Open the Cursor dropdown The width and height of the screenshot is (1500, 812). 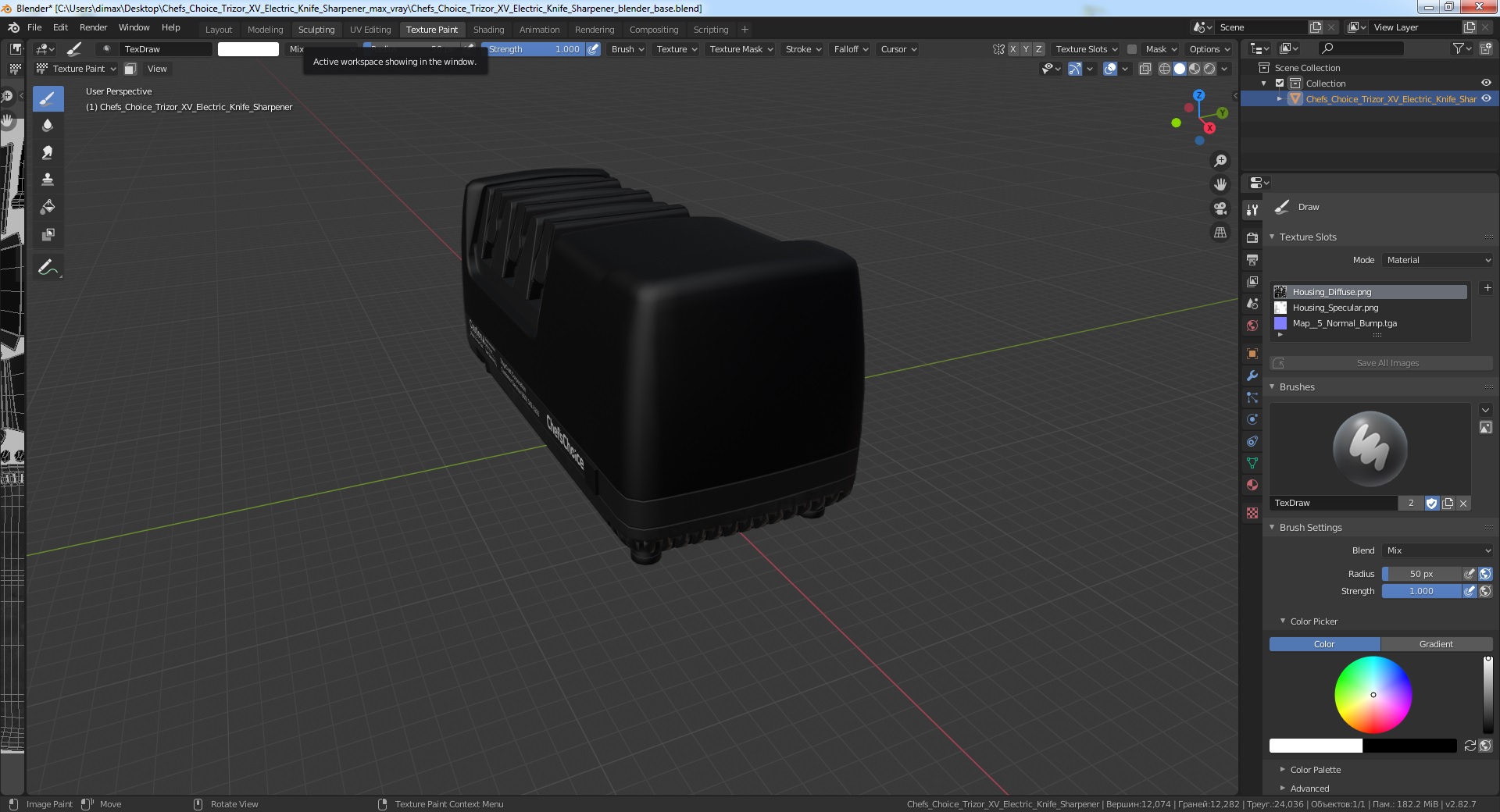[898, 49]
